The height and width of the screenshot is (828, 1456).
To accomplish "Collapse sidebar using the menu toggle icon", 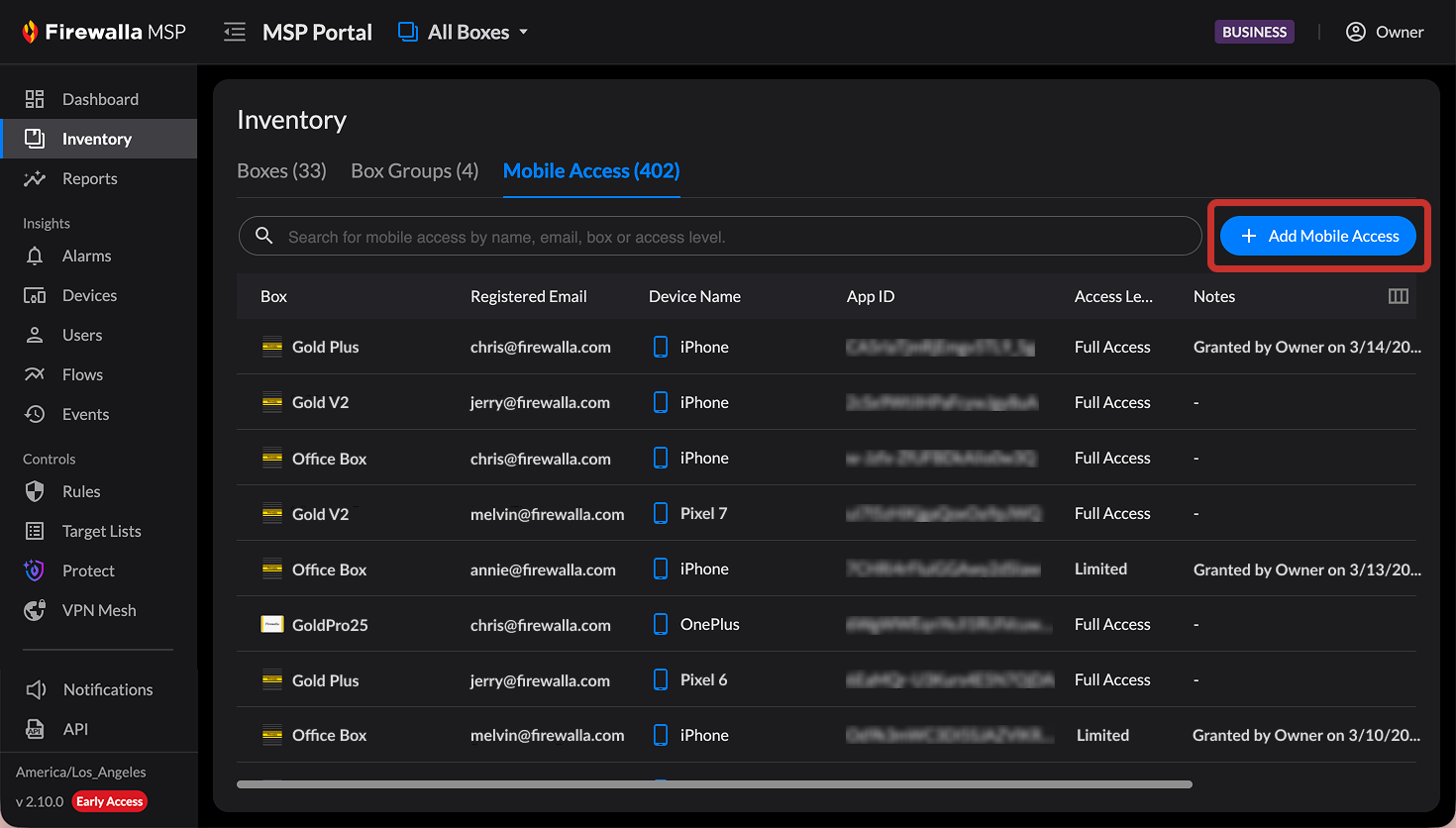I will 235,33.
